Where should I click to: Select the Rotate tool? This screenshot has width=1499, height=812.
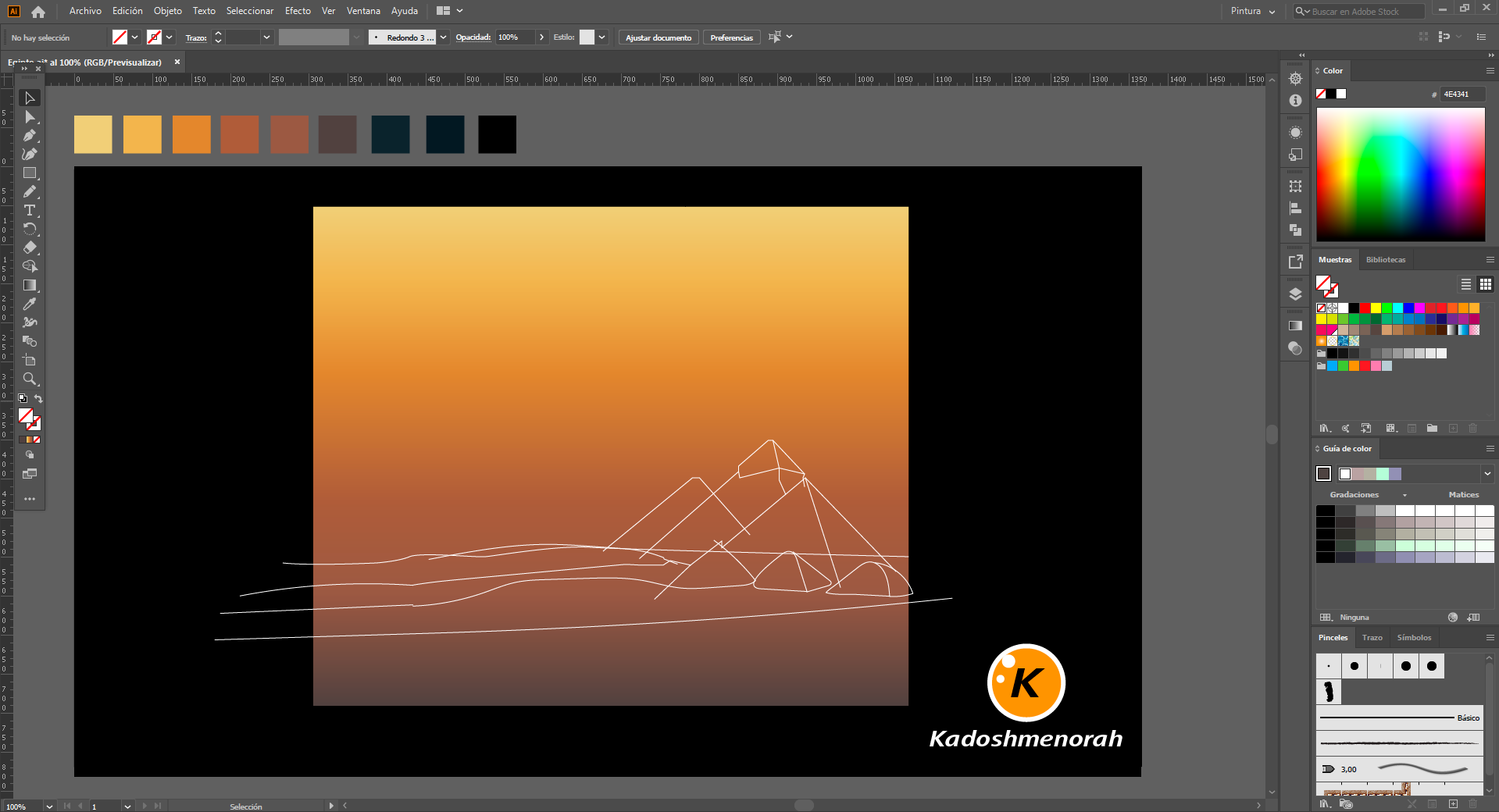coord(30,230)
